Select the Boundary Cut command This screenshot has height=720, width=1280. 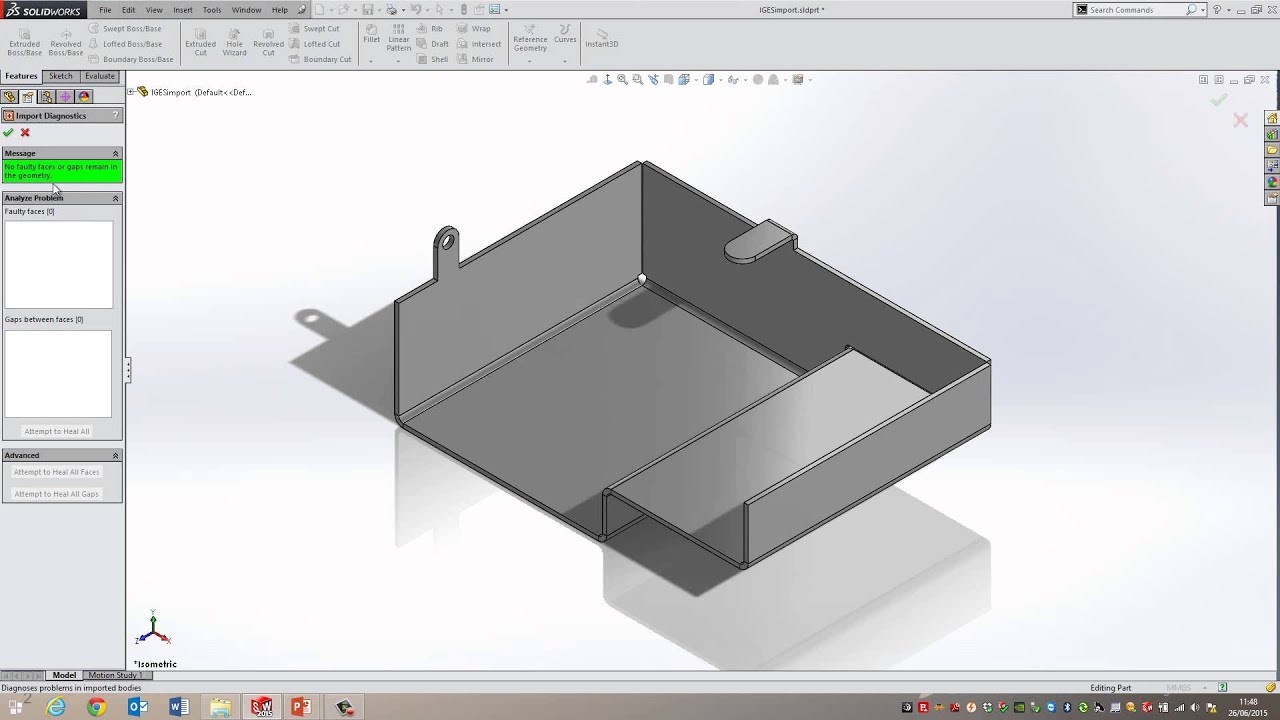pyautogui.click(x=321, y=59)
